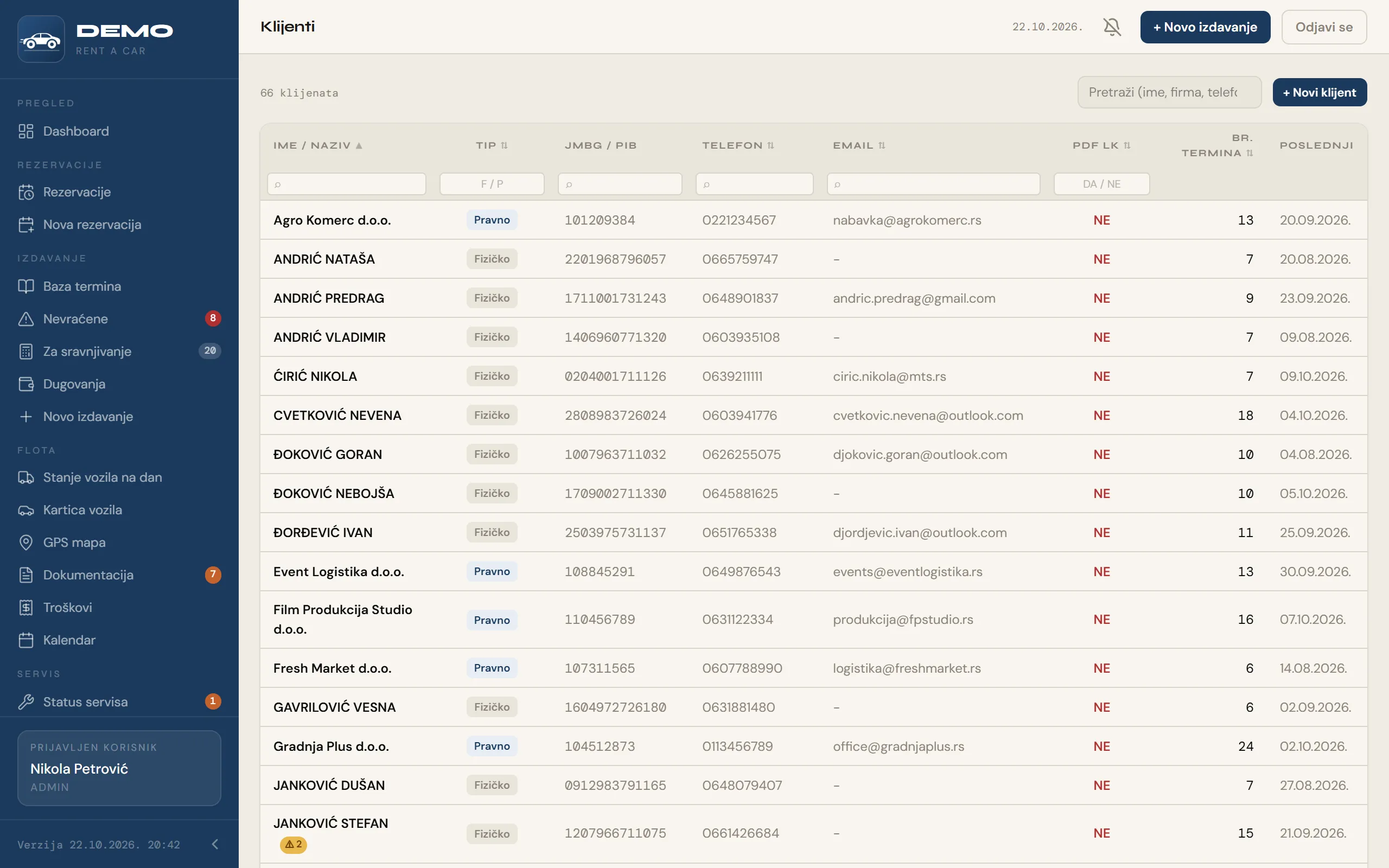Select client CVETKOVIĆ NEVENA
The height and width of the screenshot is (868, 1389).
(x=337, y=416)
